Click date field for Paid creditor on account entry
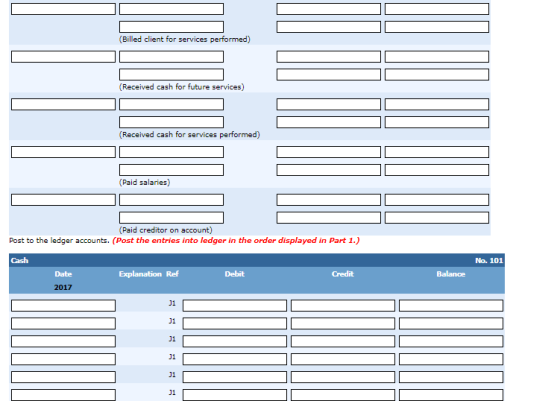 point(63,200)
